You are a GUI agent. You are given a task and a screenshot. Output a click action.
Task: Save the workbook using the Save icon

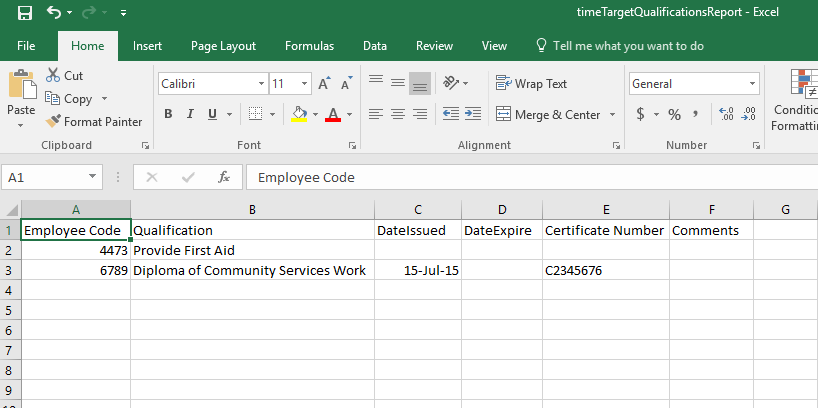coord(25,13)
